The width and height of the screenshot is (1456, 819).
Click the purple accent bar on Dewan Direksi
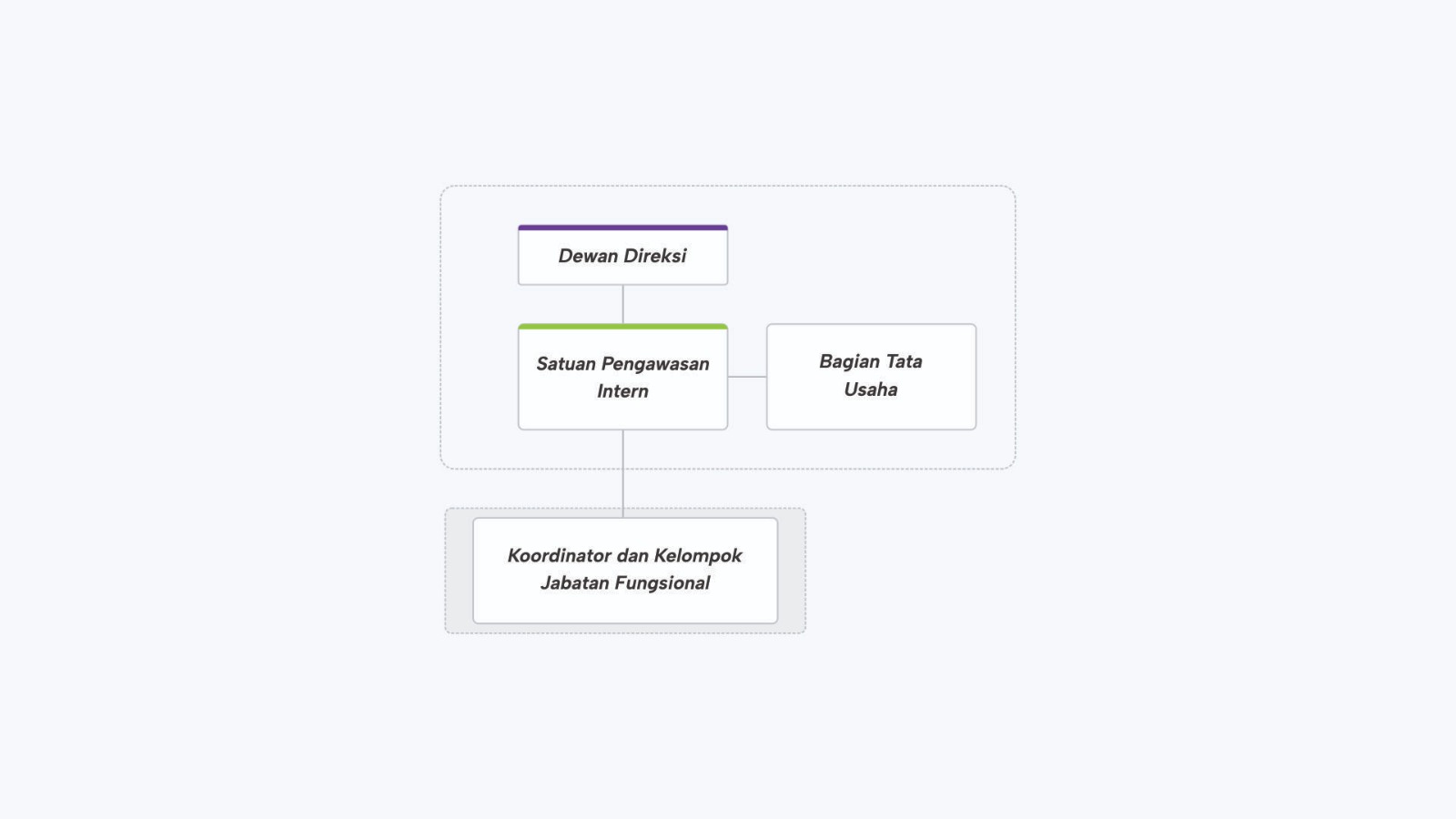click(x=622, y=227)
